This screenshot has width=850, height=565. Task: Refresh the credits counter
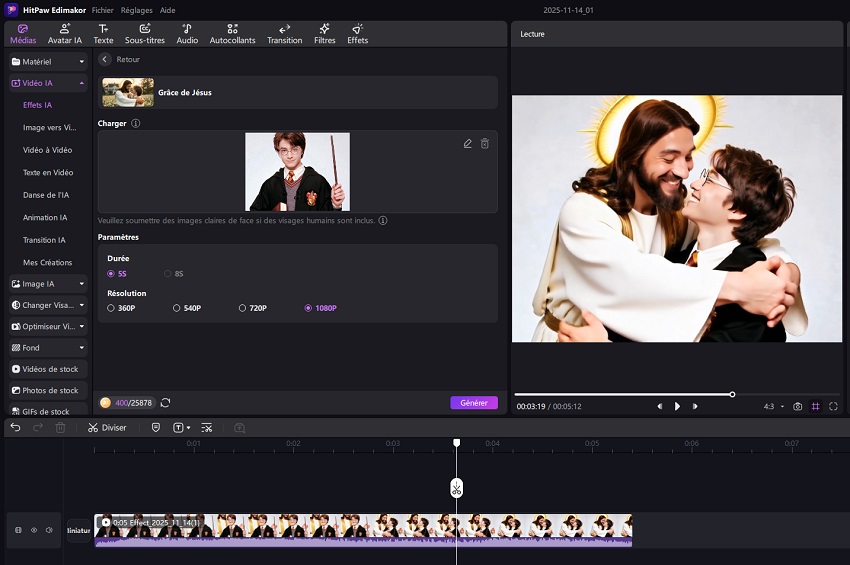pos(165,403)
